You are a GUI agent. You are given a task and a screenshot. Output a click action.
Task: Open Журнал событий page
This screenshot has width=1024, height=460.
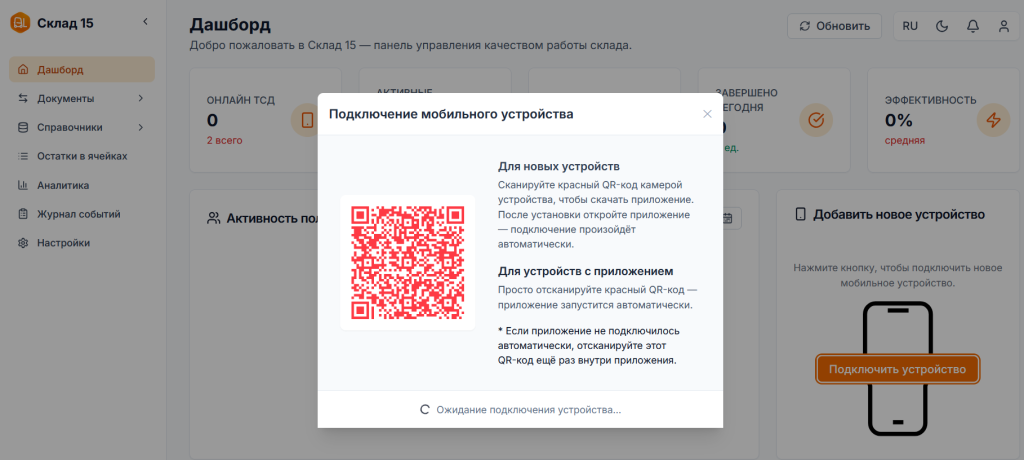tap(78, 214)
